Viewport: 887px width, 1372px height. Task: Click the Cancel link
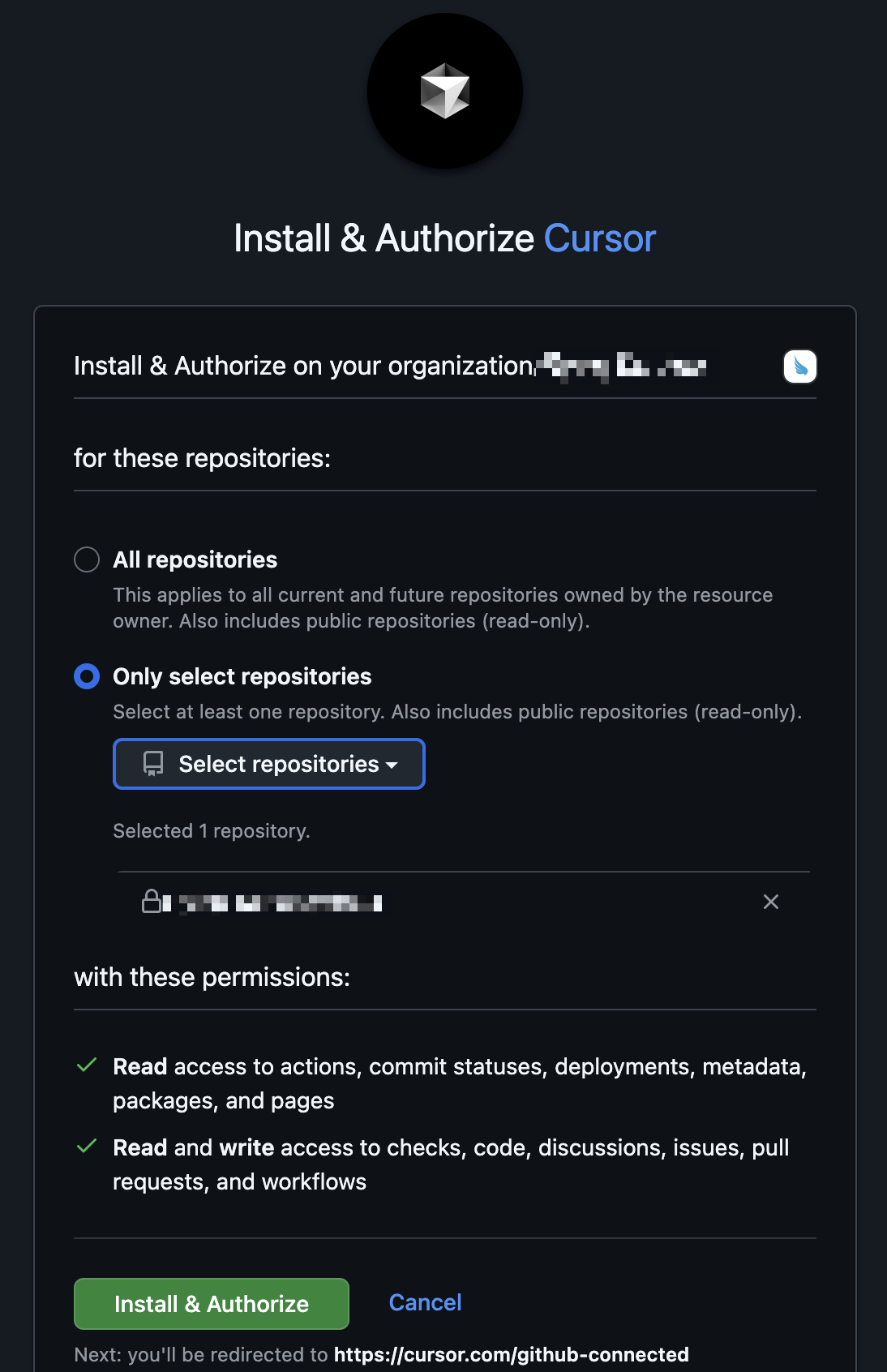pos(425,1302)
